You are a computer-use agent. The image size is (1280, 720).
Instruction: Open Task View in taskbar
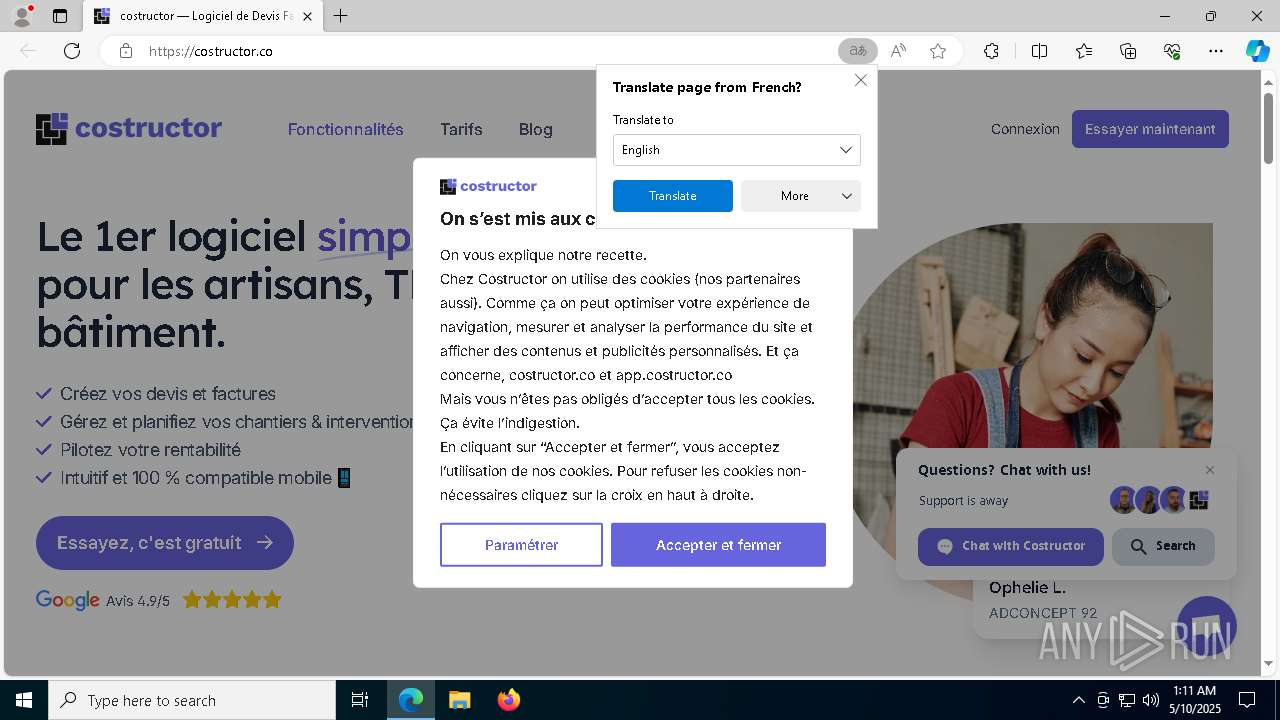pyautogui.click(x=360, y=700)
